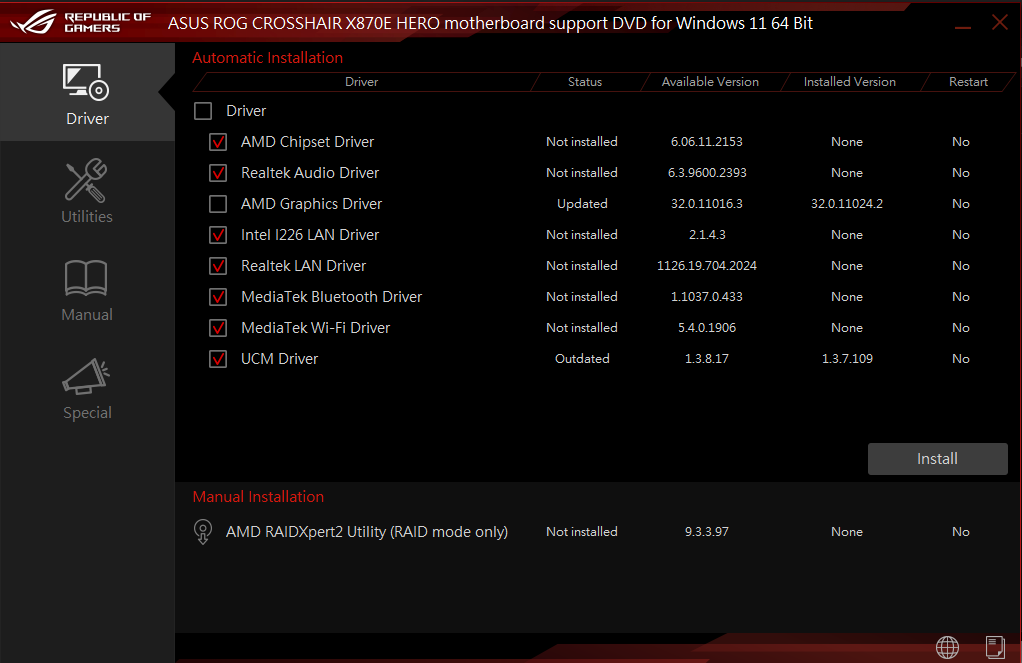This screenshot has width=1022, height=663.
Task: Click Not installed status of AMD Chipset Driver
Action: 581,142
